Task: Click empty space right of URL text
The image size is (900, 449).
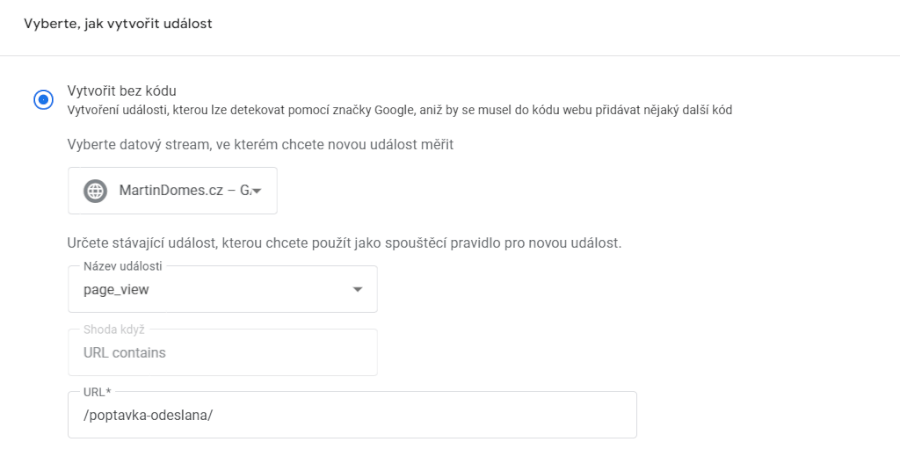Action: click(x=425, y=415)
